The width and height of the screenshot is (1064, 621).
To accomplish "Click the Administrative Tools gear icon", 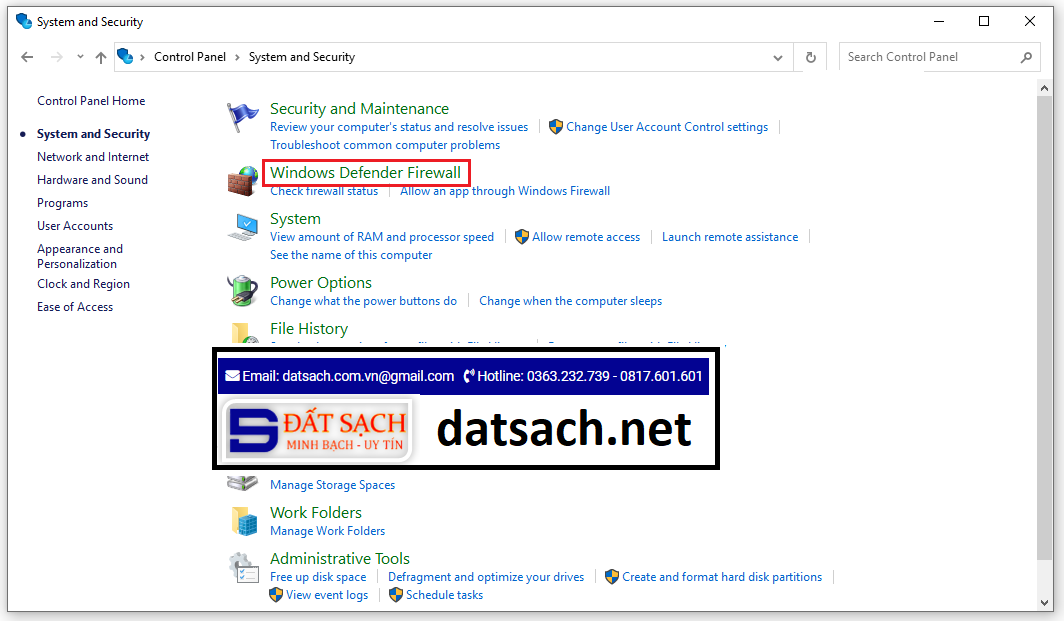I will [242, 568].
